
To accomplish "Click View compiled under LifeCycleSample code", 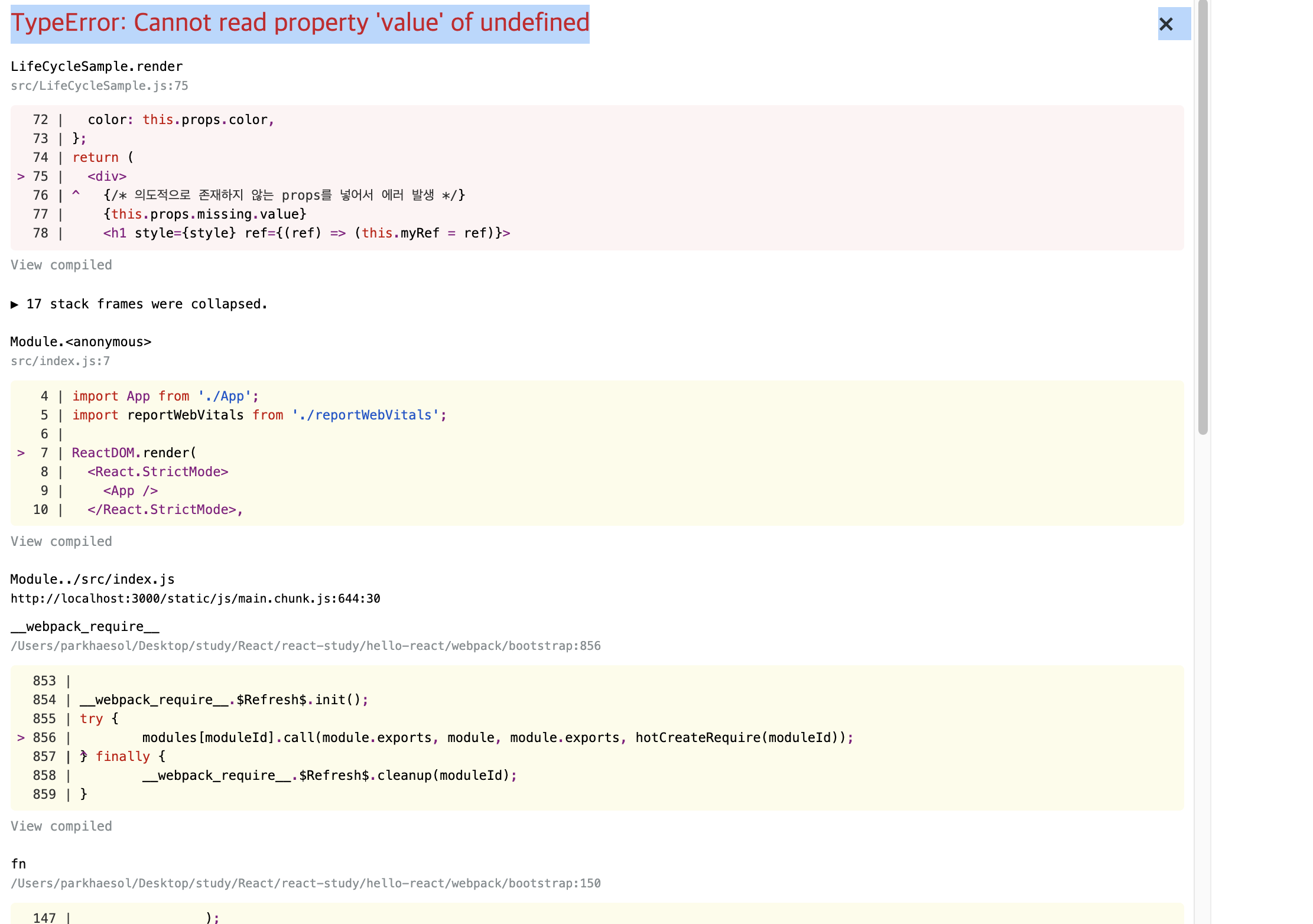I will [x=61, y=265].
